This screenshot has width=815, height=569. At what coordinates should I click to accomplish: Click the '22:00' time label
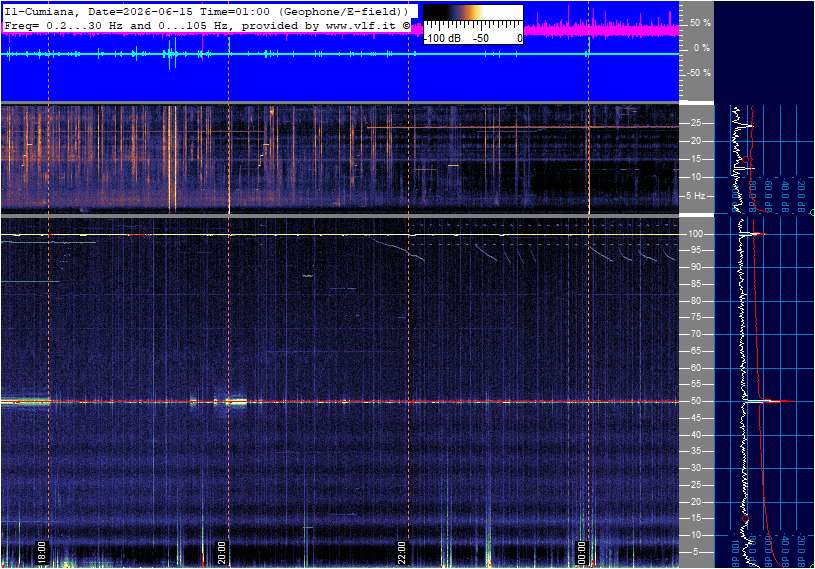point(401,552)
